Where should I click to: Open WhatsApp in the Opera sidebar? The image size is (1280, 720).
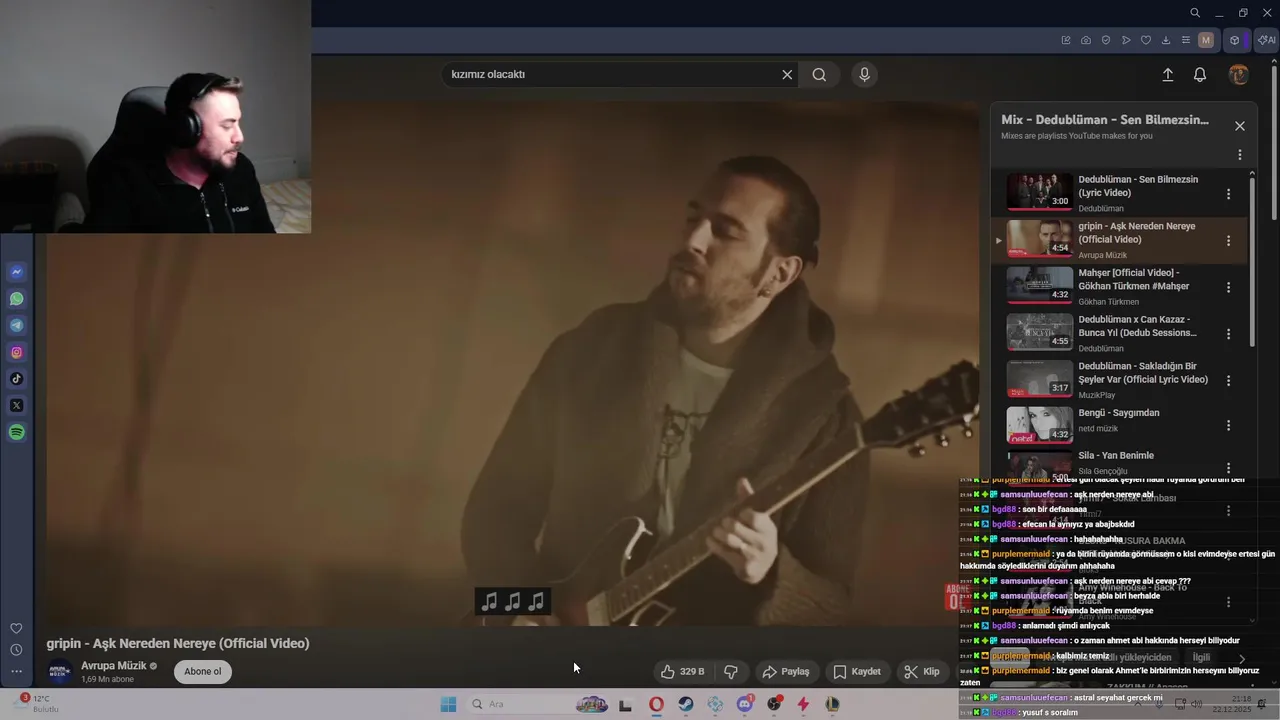coord(17,299)
